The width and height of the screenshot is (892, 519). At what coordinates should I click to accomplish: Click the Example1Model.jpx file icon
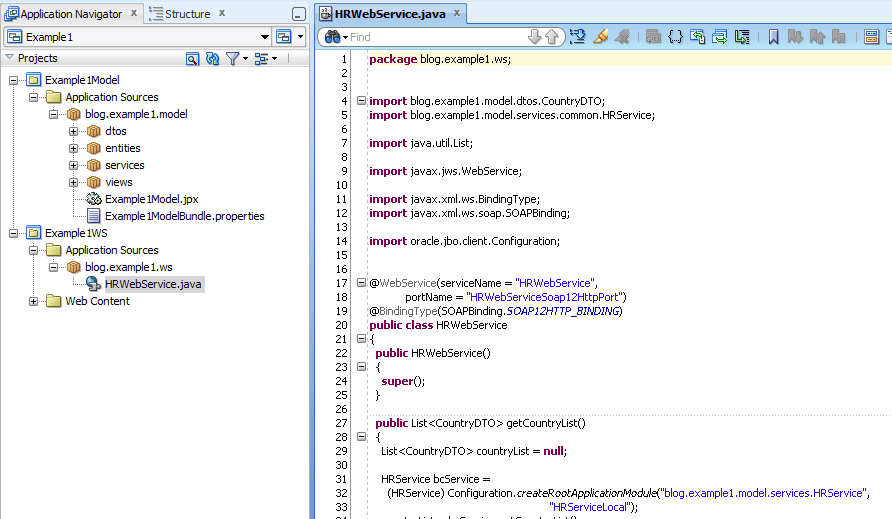[93, 199]
